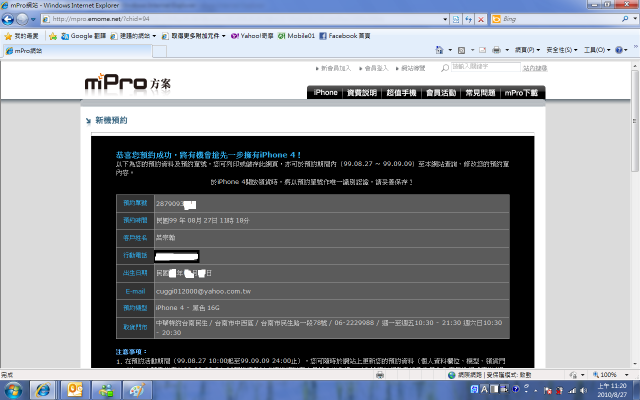Image resolution: width=640 pixels, height=400 pixels.
Task: Open the Favorites star button
Action: click(x=21, y=36)
